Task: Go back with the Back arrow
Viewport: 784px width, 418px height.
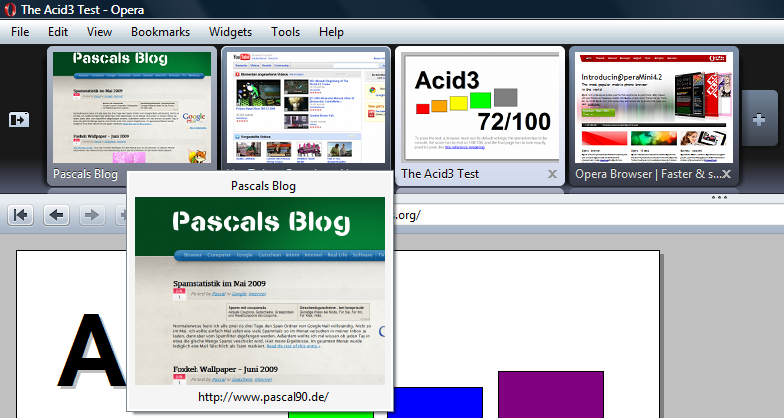Action: (56, 215)
